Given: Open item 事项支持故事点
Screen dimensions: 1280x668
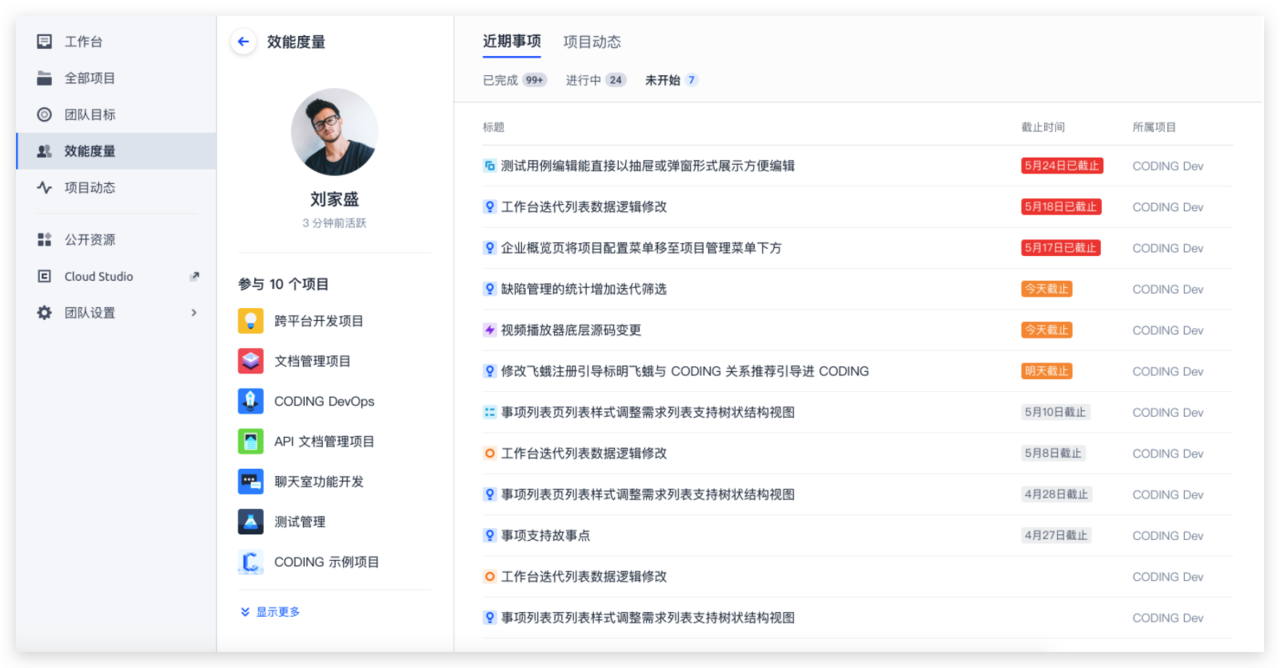Looking at the screenshot, I should [x=545, y=535].
